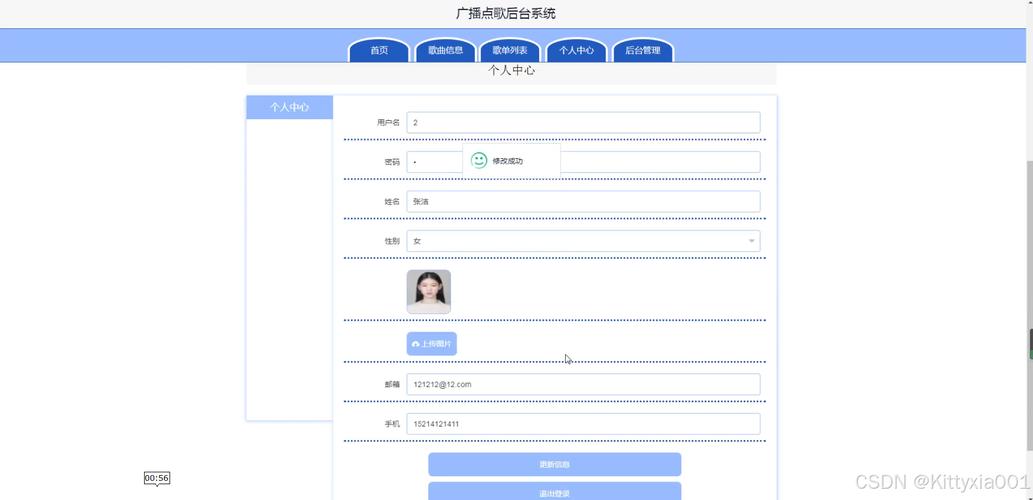Viewport: 1033px width, 500px height.
Task: Open the 后台管理 tab
Action: click(x=642, y=50)
